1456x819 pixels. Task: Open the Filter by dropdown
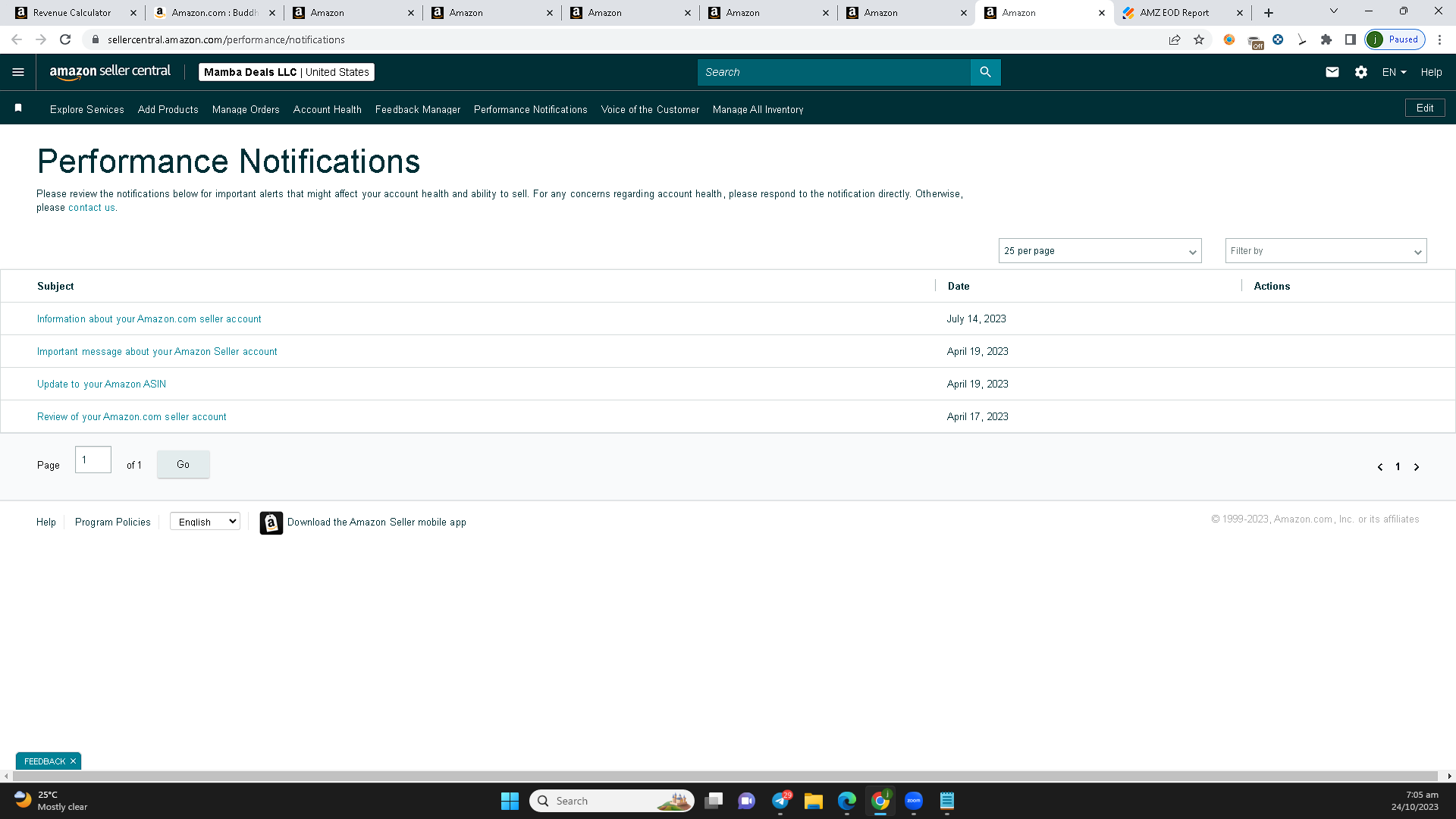[x=1326, y=251]
